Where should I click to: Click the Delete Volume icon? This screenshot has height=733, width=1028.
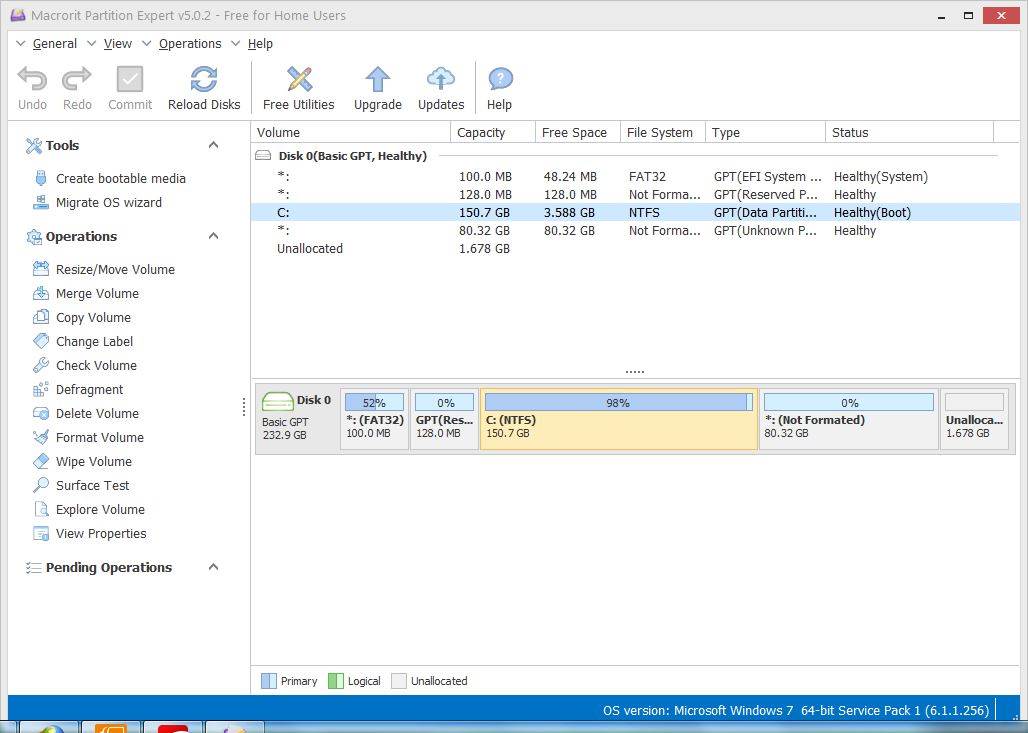coord(41,414)
